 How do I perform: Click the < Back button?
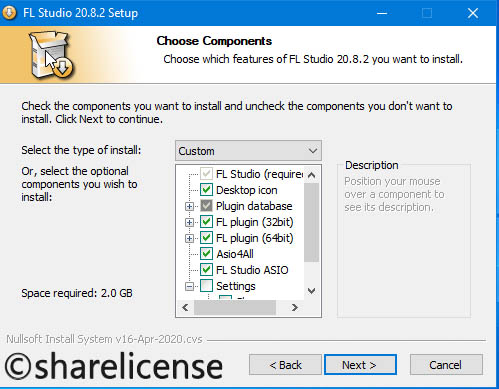point(285,365)
